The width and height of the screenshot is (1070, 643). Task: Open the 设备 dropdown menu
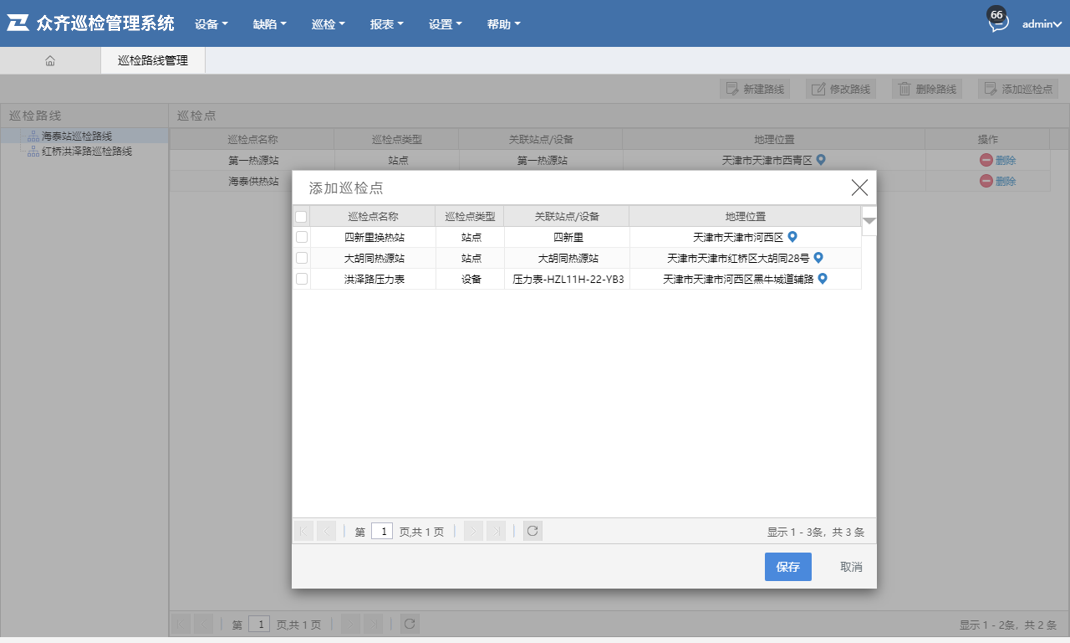[x=211, y=24]
